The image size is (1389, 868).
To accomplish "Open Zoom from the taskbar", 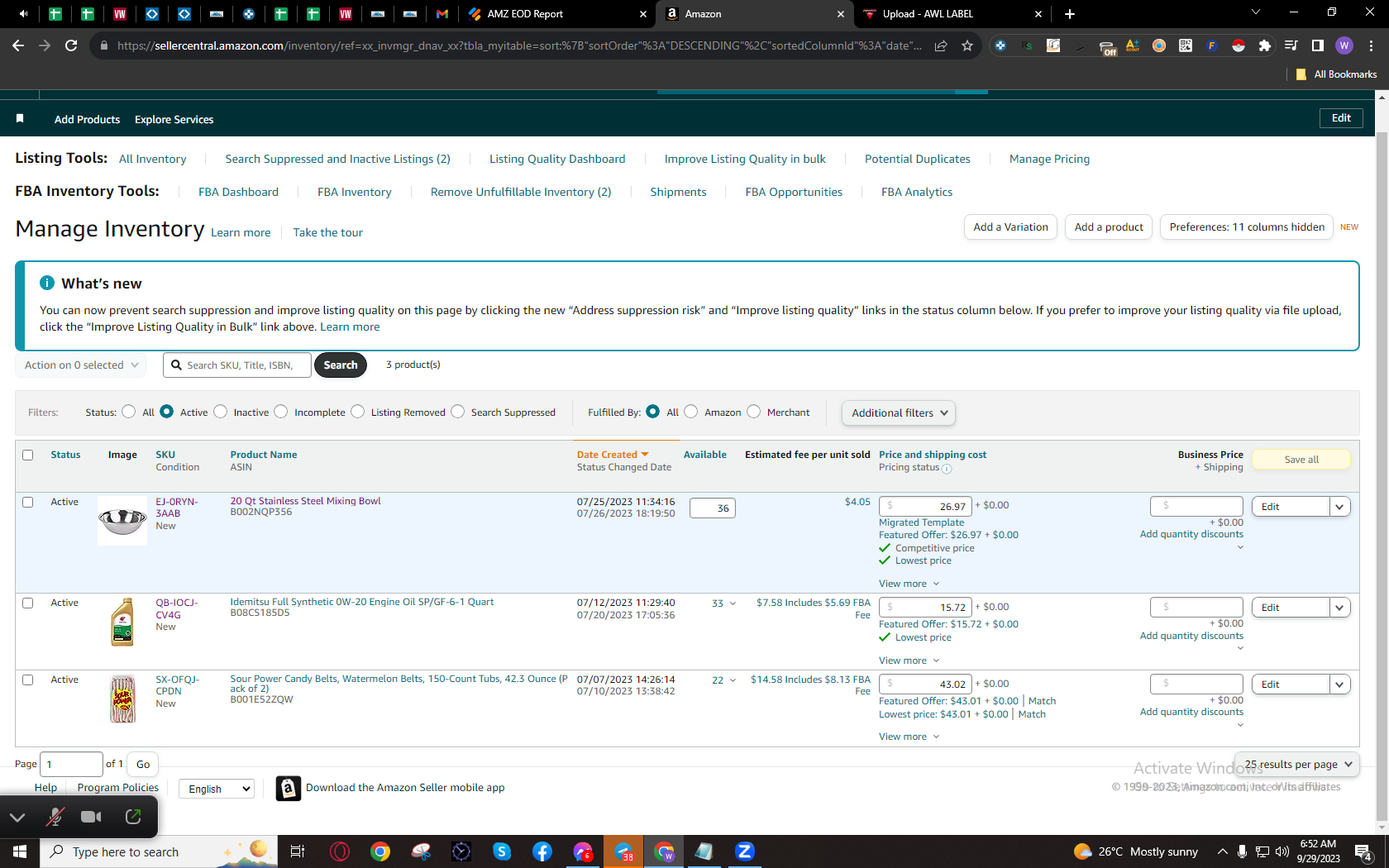I will (x=745, y=851).
